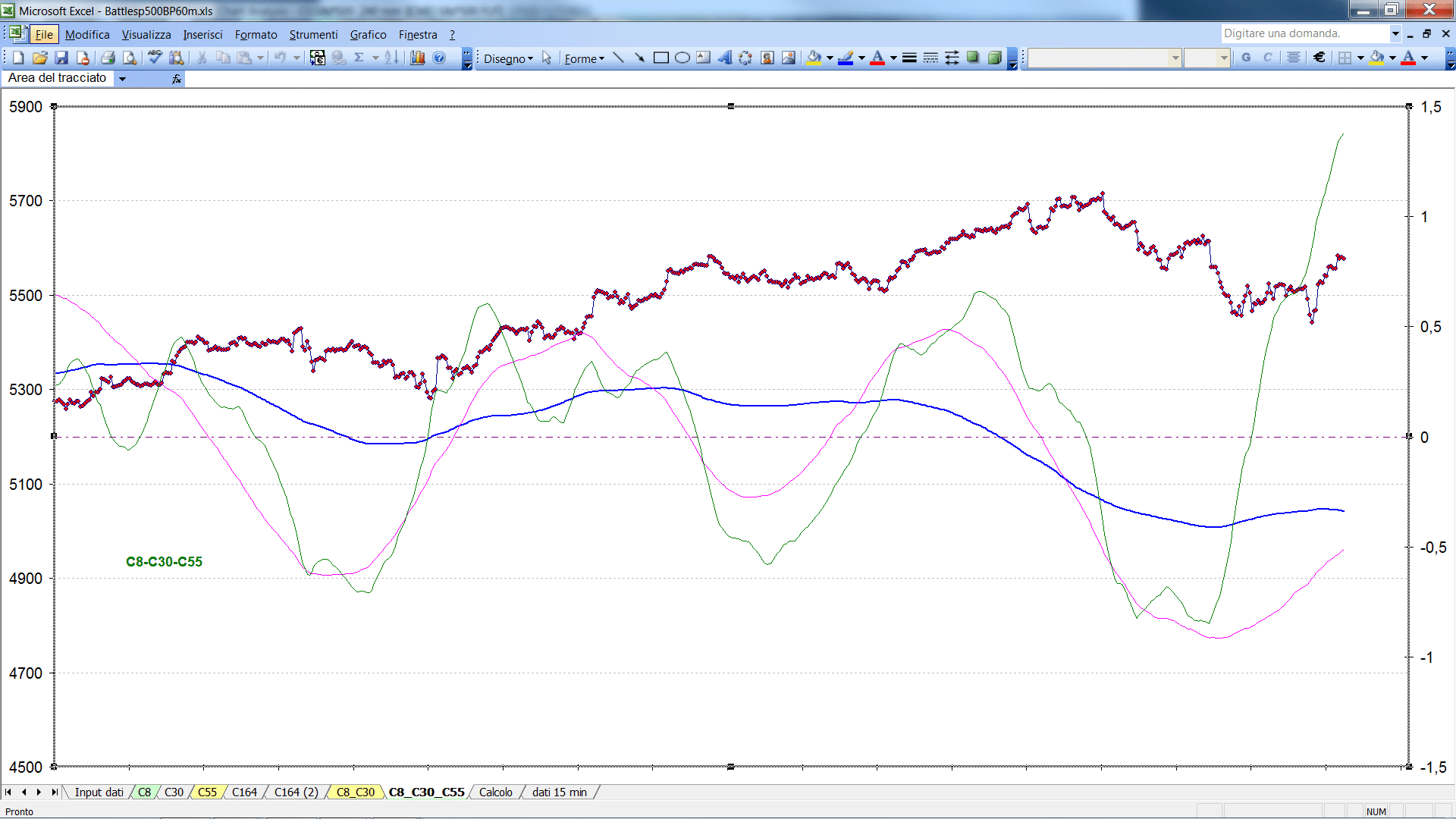Image resolution: width=1456 pixels, height=819 pixels.
Task: Choose Dash Style icon
Action: (930, 58)
